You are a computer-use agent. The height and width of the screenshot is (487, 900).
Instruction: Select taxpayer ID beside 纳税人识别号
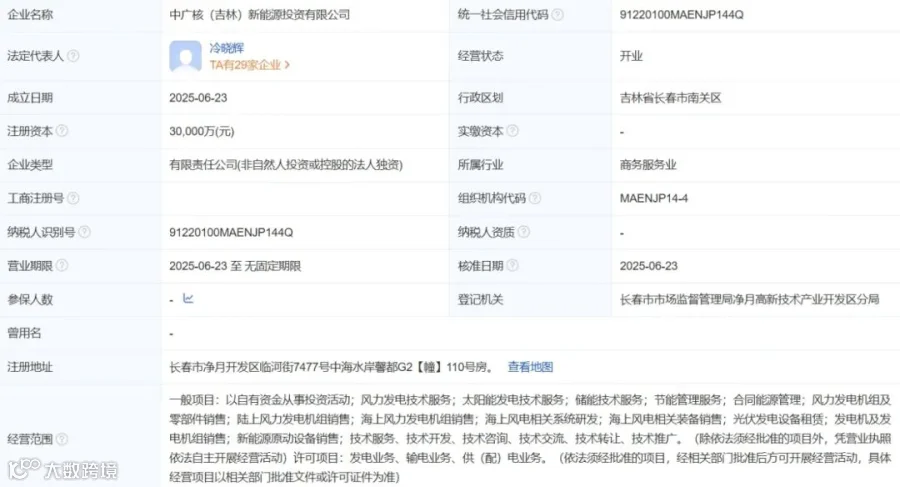(x=231, y=233)
